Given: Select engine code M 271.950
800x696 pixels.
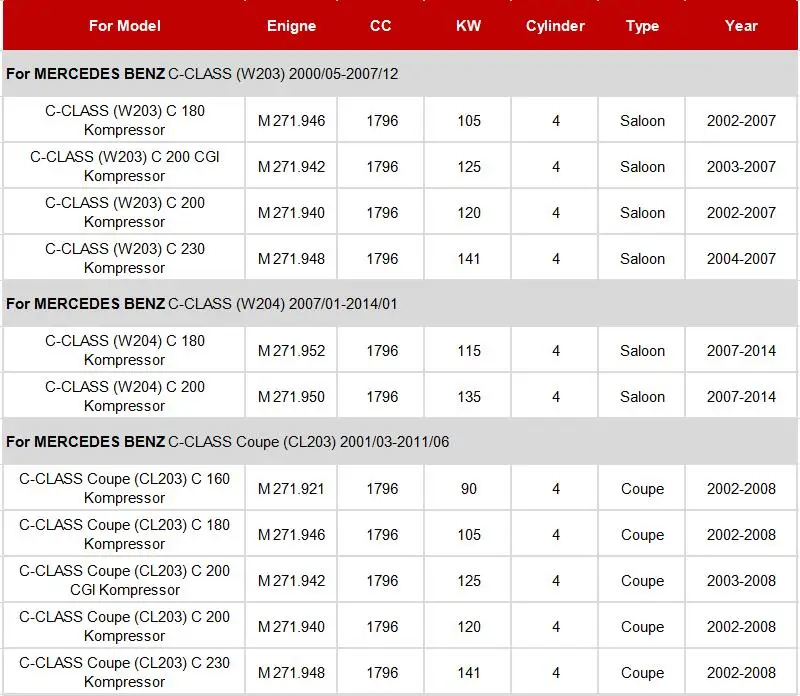Looking at the screenshot, I should pyautogui.click(x=291, y=396).
